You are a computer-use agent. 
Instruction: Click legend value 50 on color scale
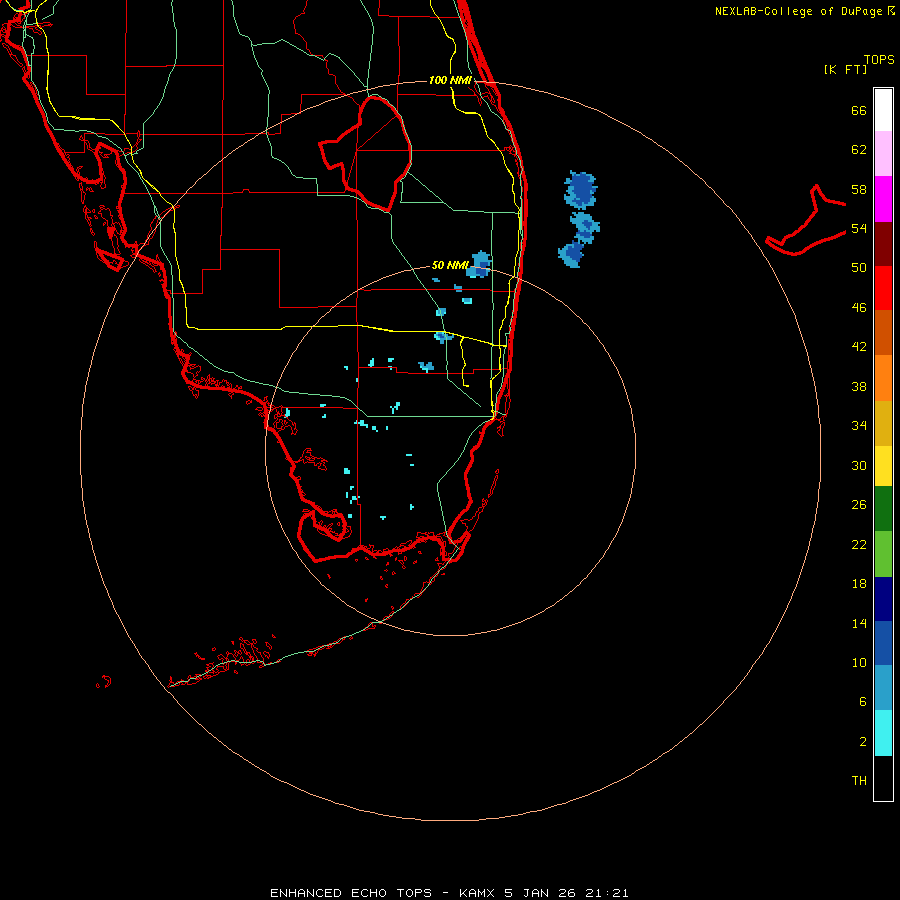pos(859,268)
